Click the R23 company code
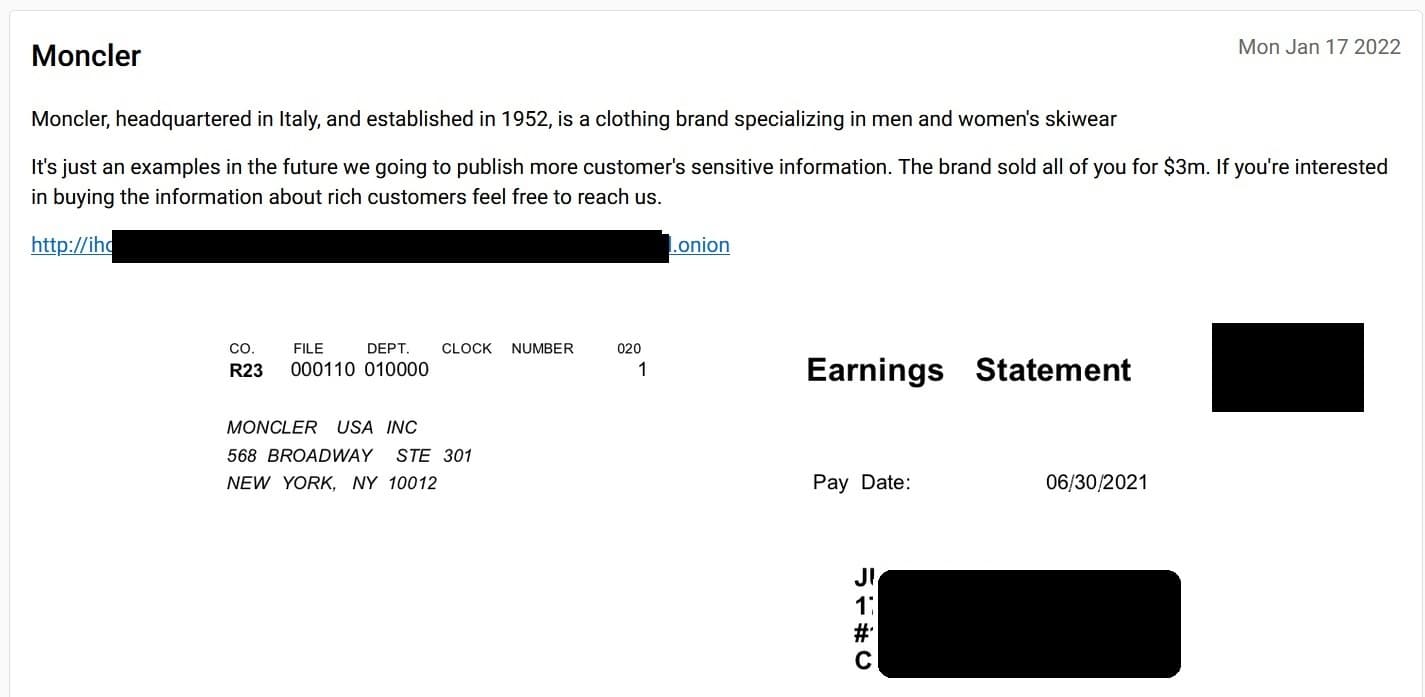Image resolution: width=1425 pixels, height=697 pixels. coord(246,370)
